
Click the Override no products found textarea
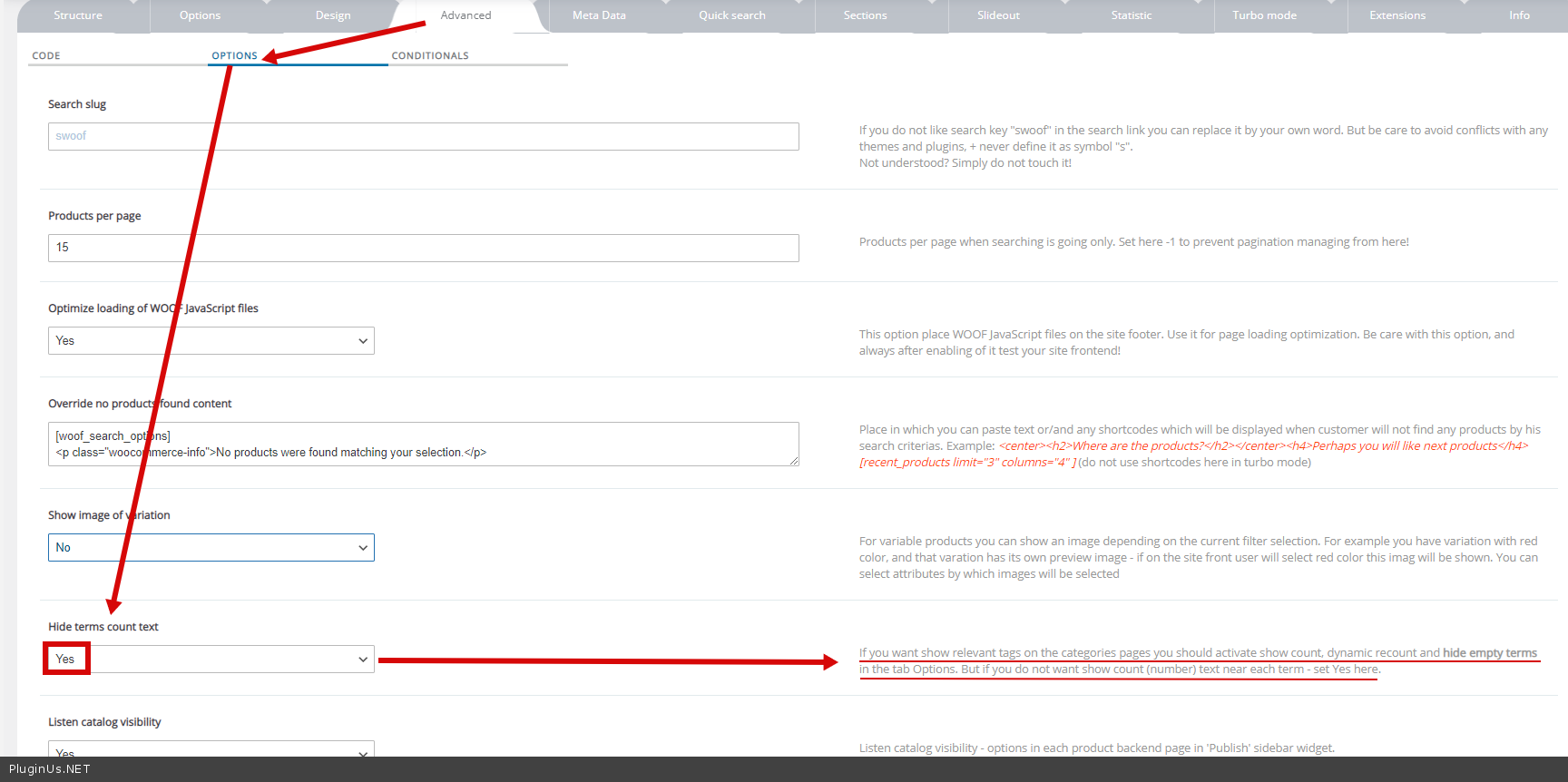click(x=423, y=444)
